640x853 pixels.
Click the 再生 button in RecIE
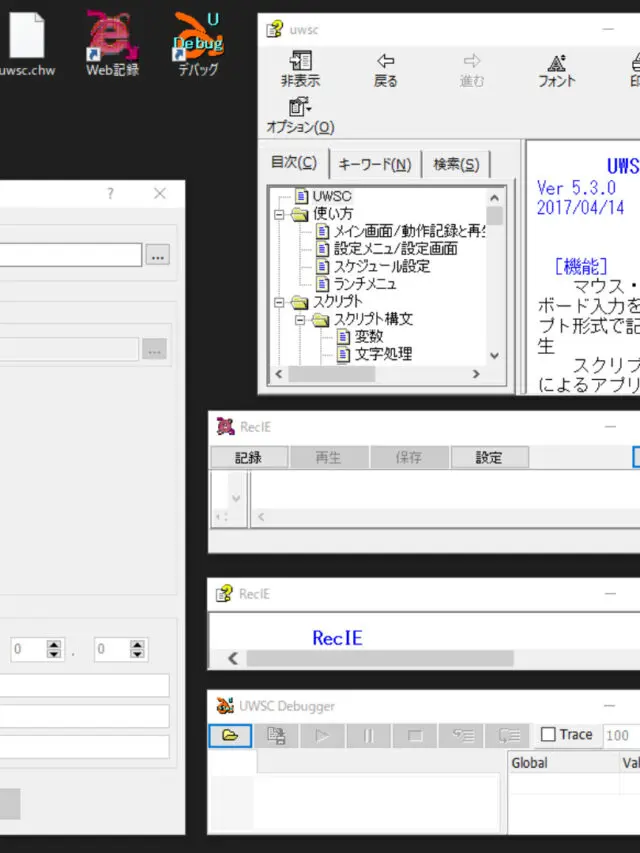point(329,457)
